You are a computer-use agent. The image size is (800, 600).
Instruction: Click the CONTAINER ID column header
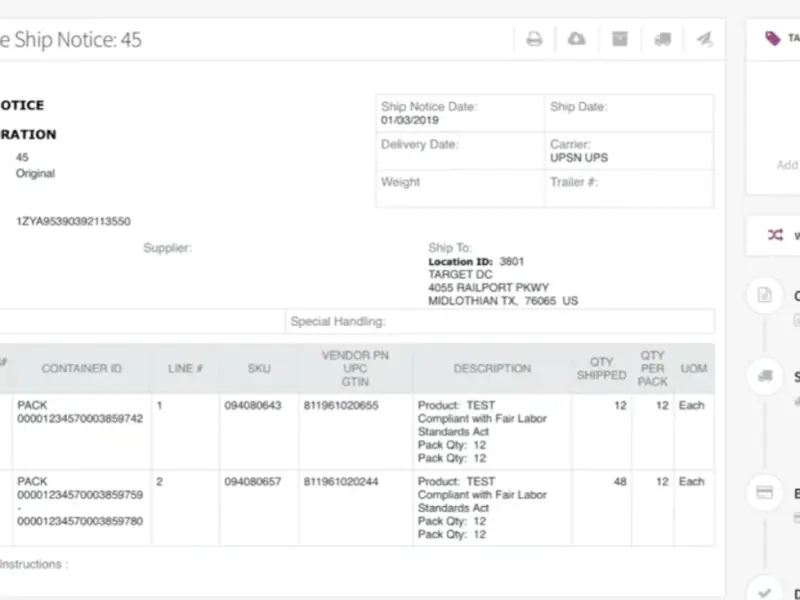pyautogui.click(x=81, y=369)
